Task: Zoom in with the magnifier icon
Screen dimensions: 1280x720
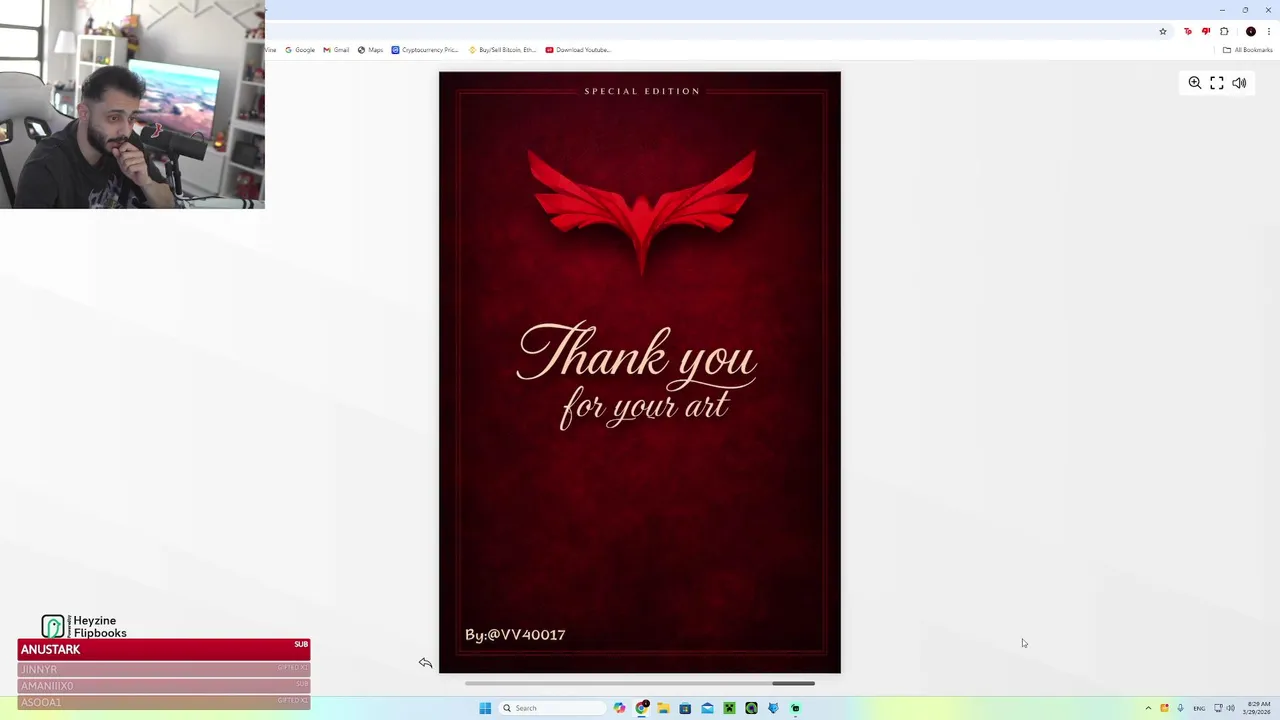Action: pyautogui.click(x=1194, y=83)
